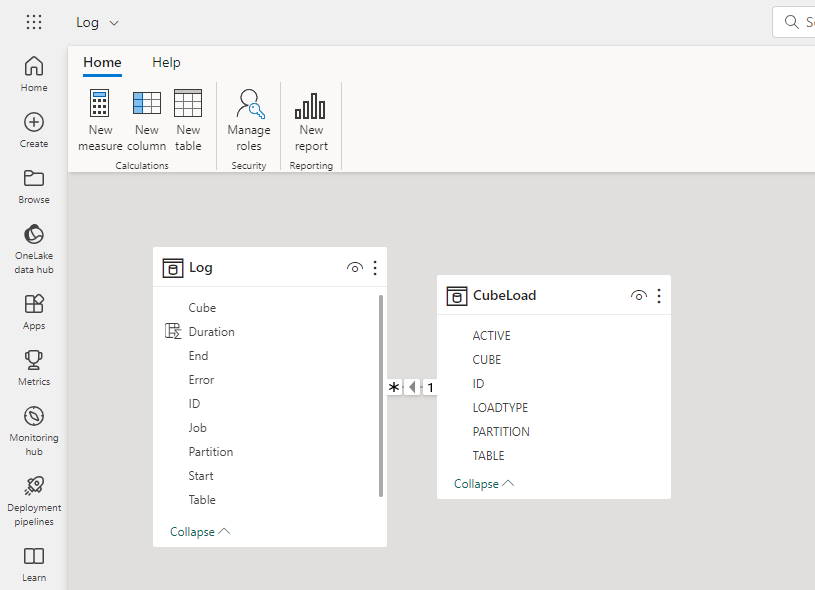This screenshot has width=815, height=590.
Task: Click the search magnifier icon
Action: coord(791,22)
